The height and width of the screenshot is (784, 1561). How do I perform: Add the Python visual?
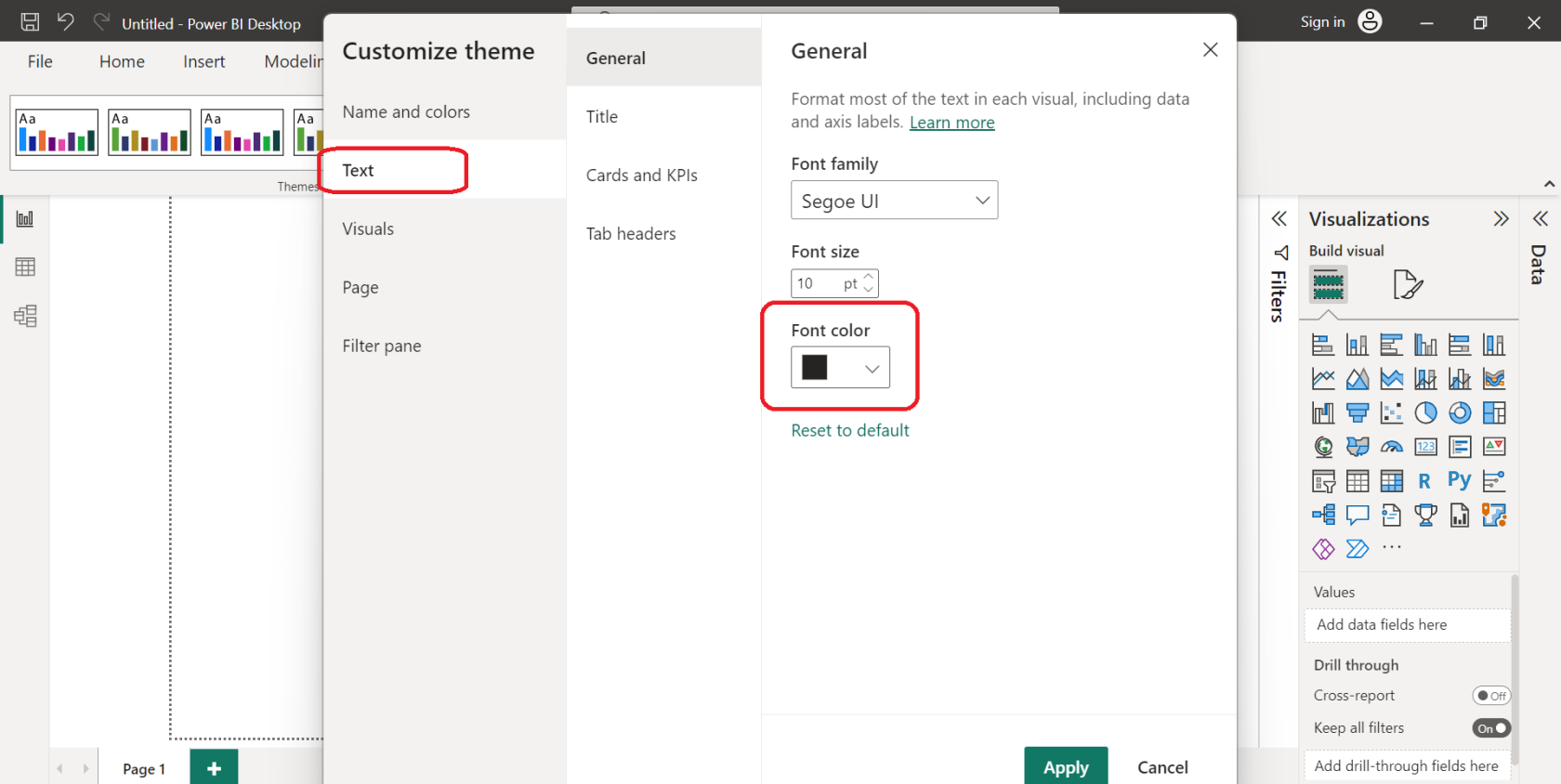(1460, 480)
